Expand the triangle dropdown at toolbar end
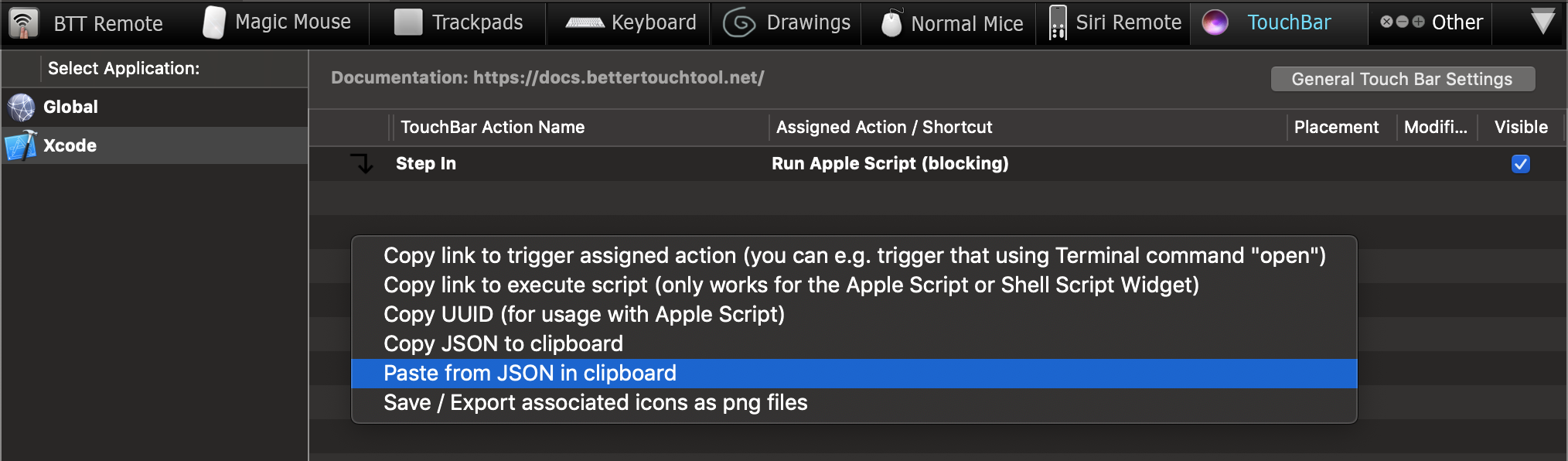 1542,22
